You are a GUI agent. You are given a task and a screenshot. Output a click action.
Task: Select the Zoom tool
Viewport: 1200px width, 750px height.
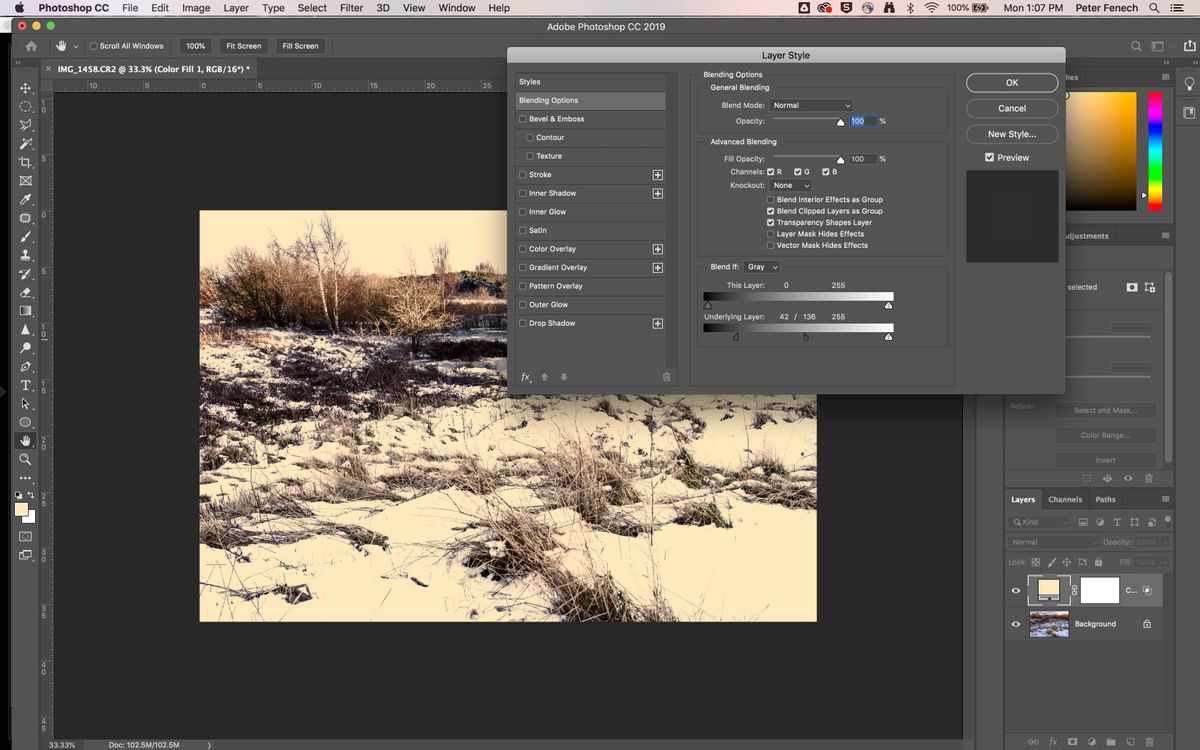tap(25, 460)
